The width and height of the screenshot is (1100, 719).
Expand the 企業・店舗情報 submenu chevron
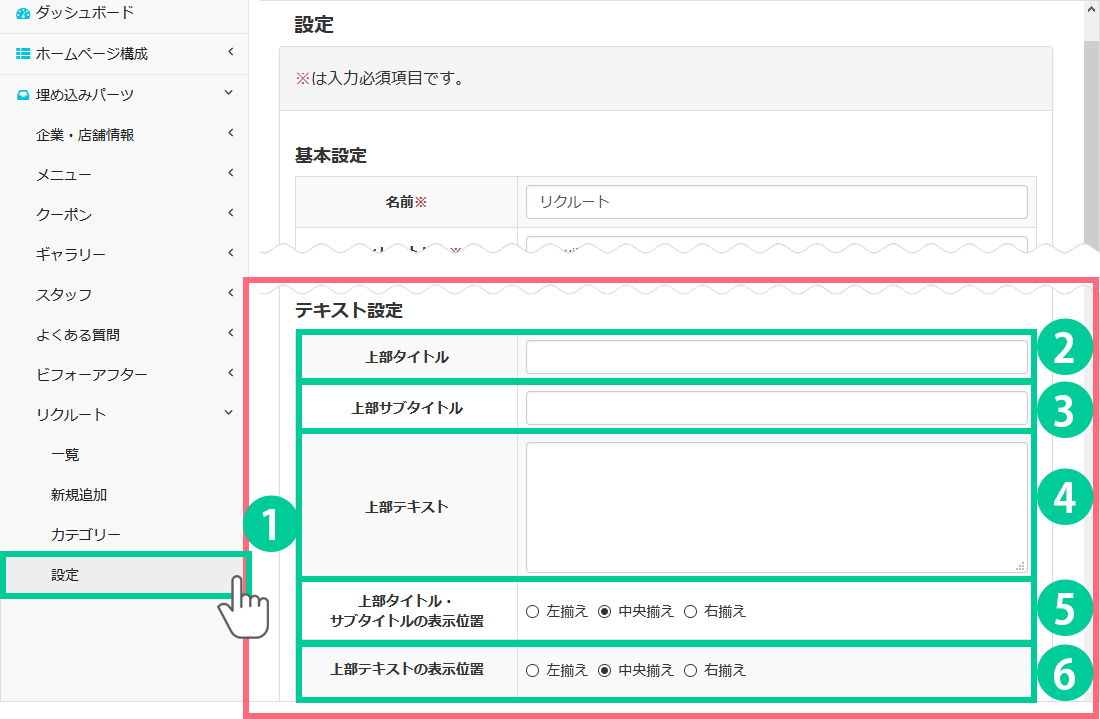pos(229,133)
